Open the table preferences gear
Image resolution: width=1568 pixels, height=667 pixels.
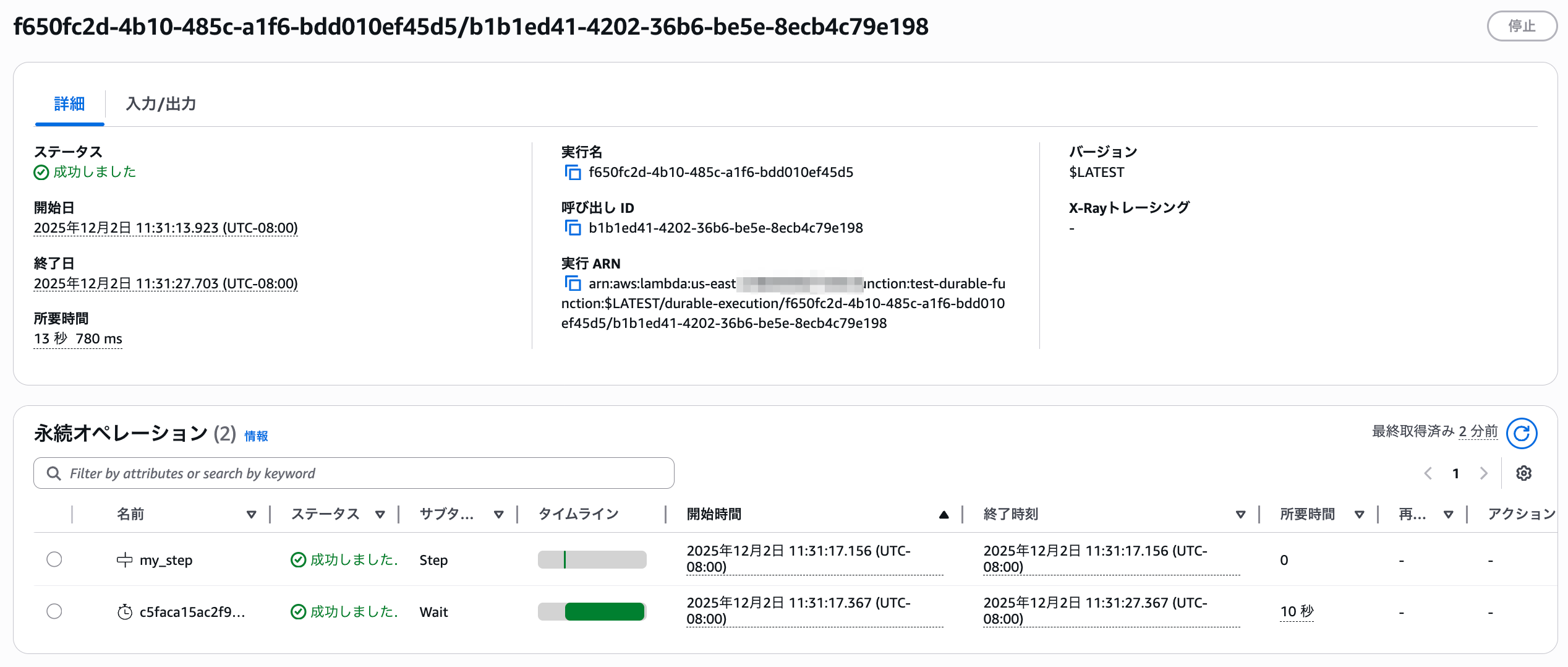click(1524, 473)
